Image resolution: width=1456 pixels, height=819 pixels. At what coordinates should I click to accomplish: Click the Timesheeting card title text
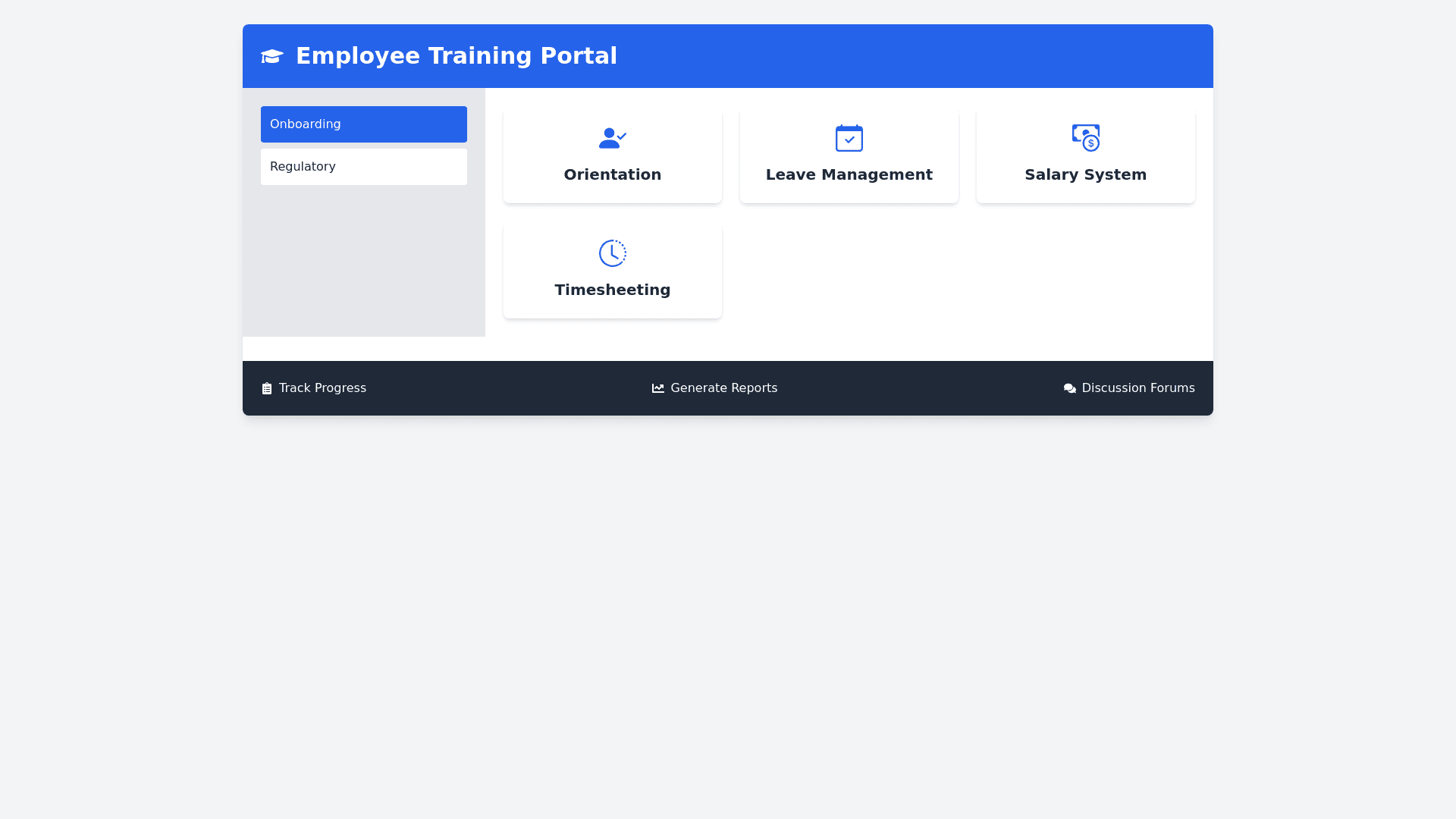(x=612, y=290)
